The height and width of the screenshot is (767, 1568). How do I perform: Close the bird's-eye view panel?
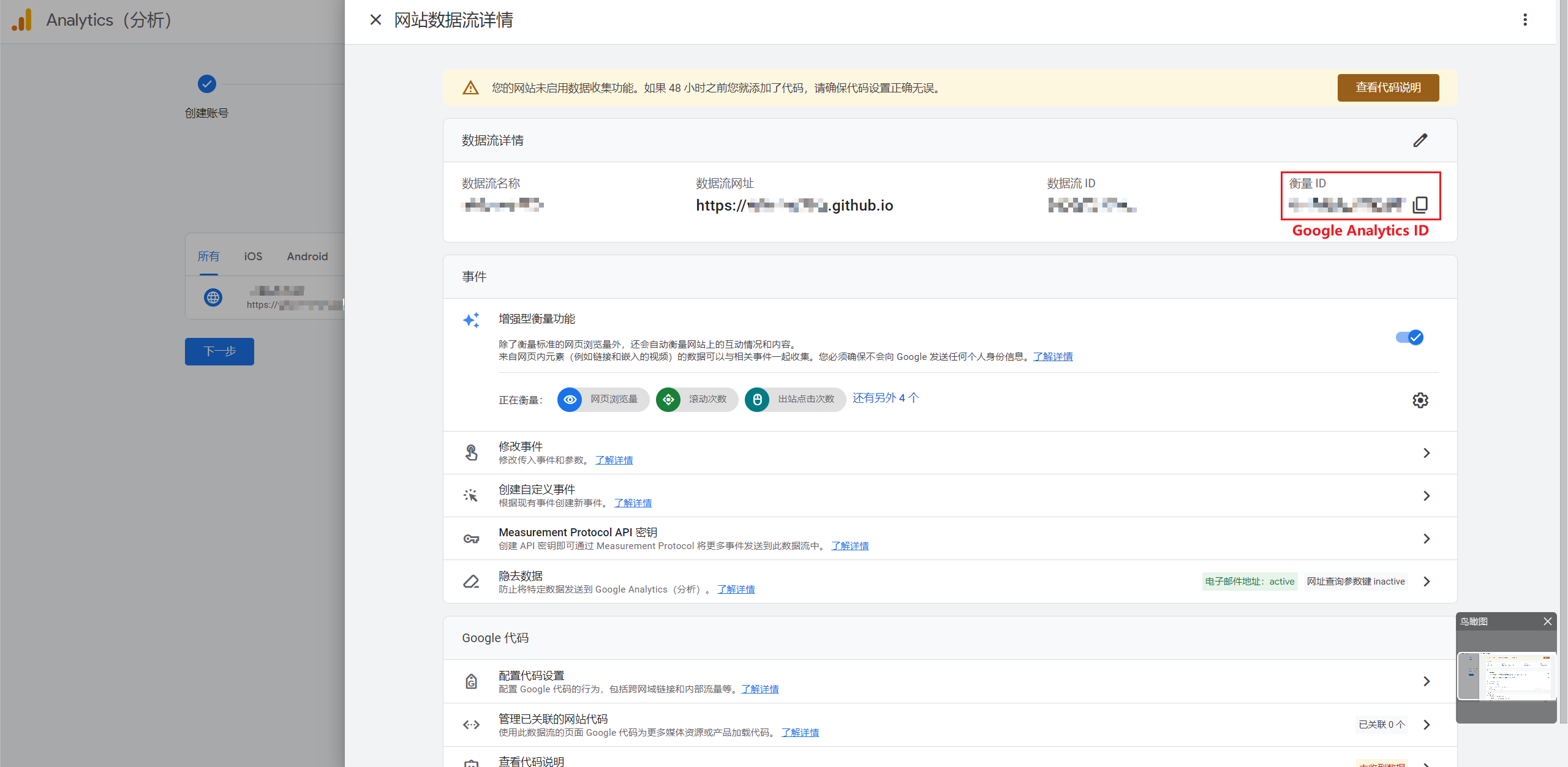point(1548,621)
